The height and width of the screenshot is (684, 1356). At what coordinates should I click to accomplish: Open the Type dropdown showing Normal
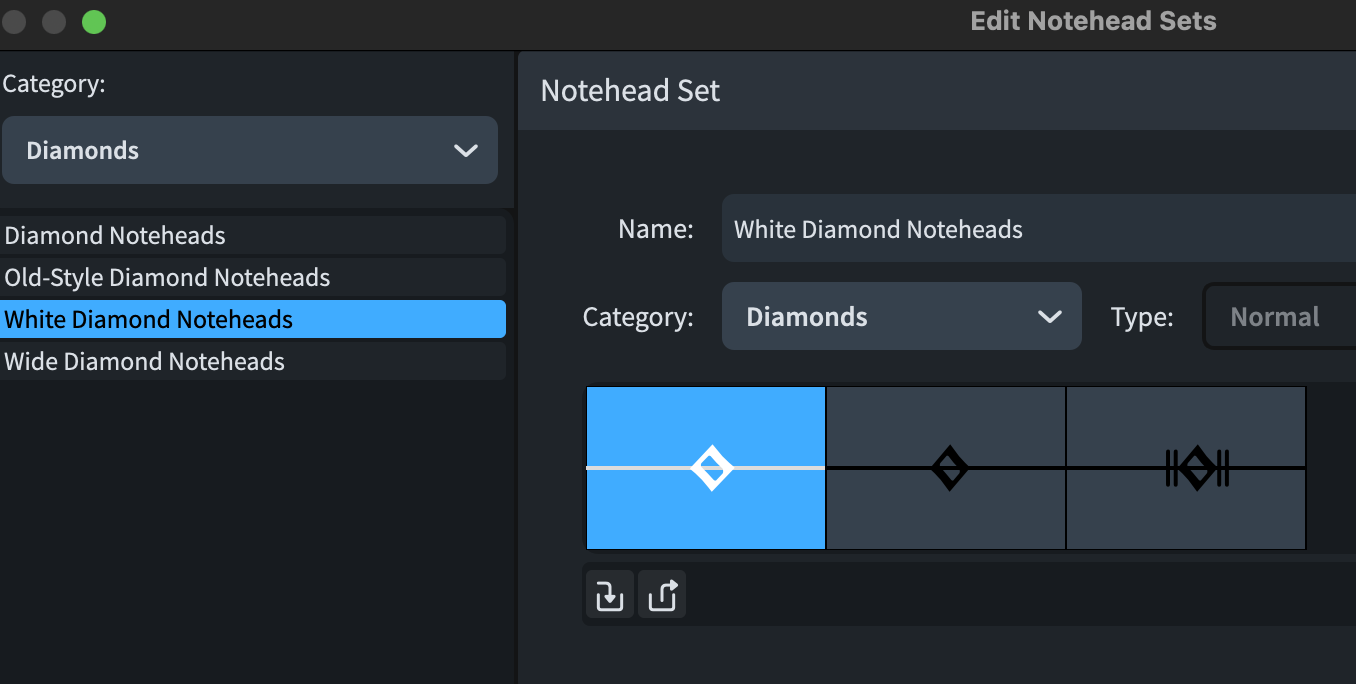1279,317
